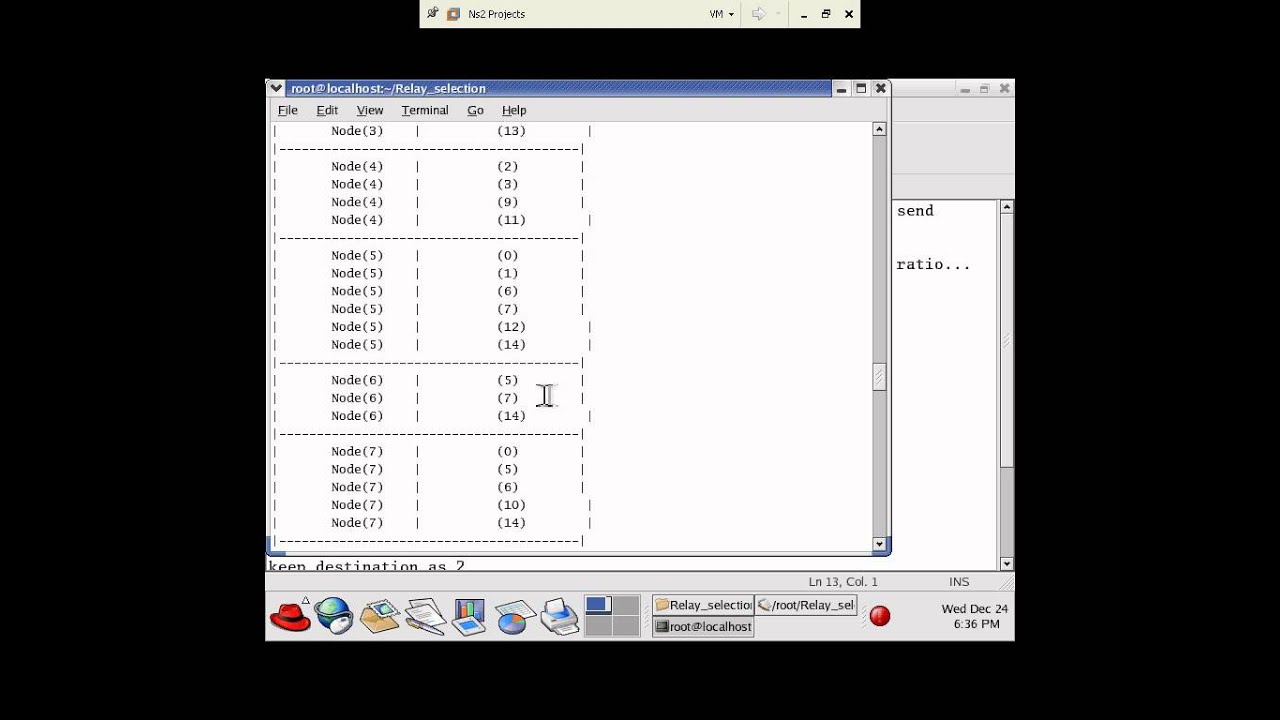Click the grayed send arrow on VM toolbar

[x=758, y=14]
